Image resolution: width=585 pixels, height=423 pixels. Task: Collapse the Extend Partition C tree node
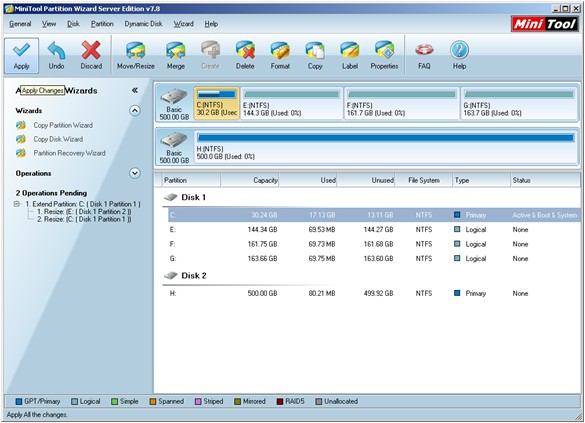point(16,204)
